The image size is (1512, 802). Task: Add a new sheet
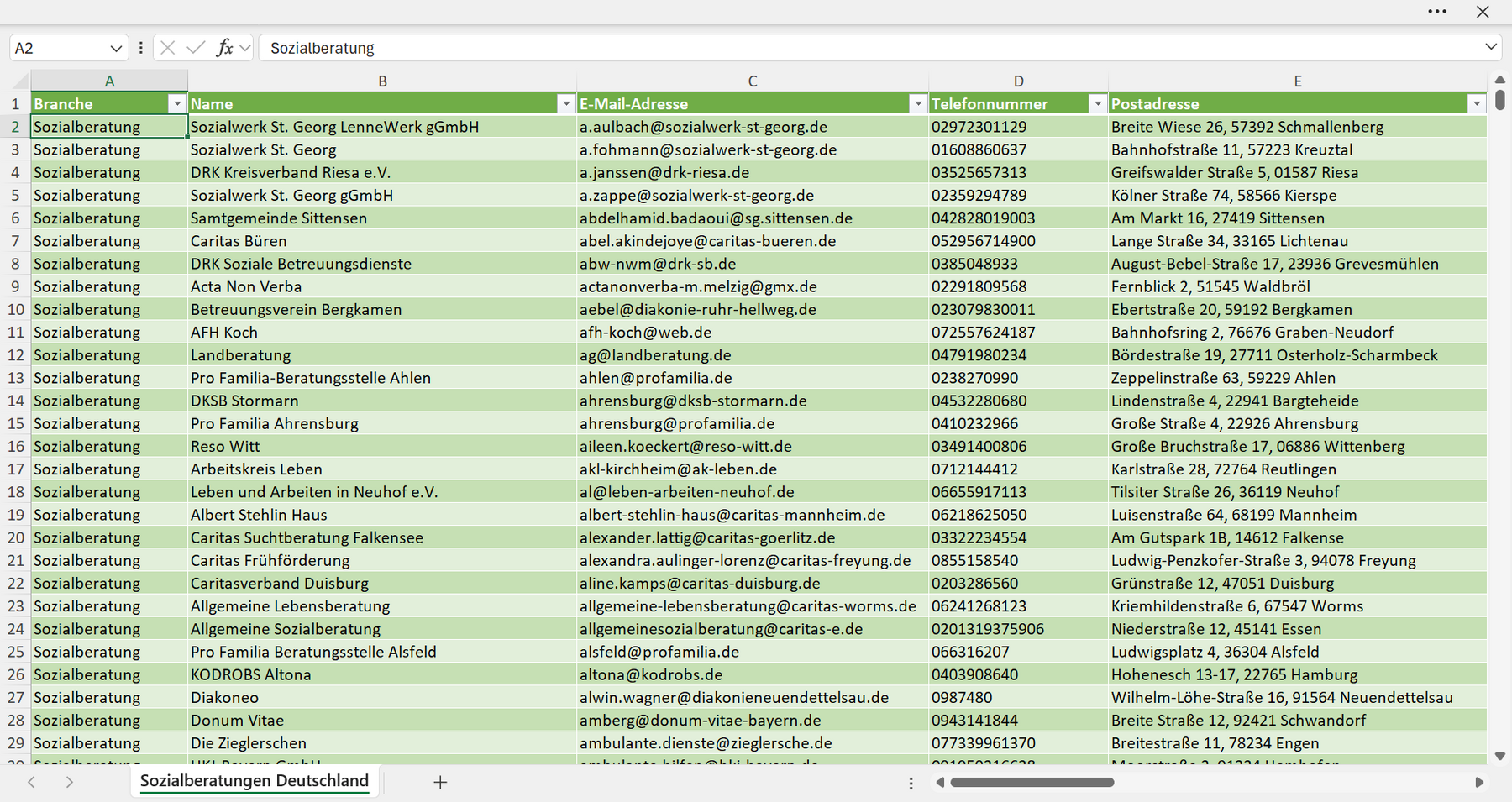440,782
